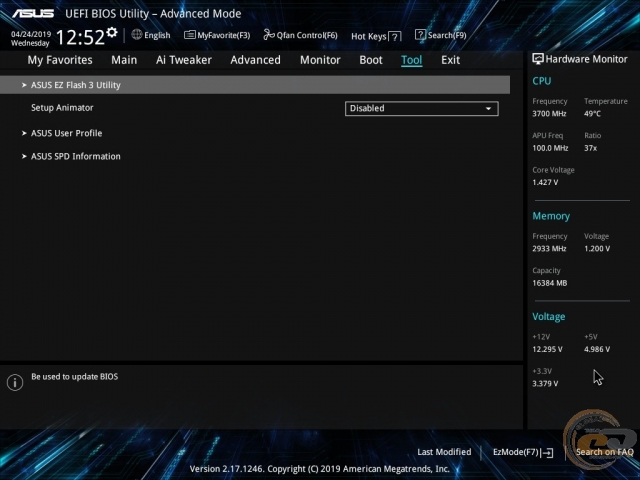The image size is (640, 480).
Task: Click Memory voltage value 1.200 V
Action: click(597, 249)
